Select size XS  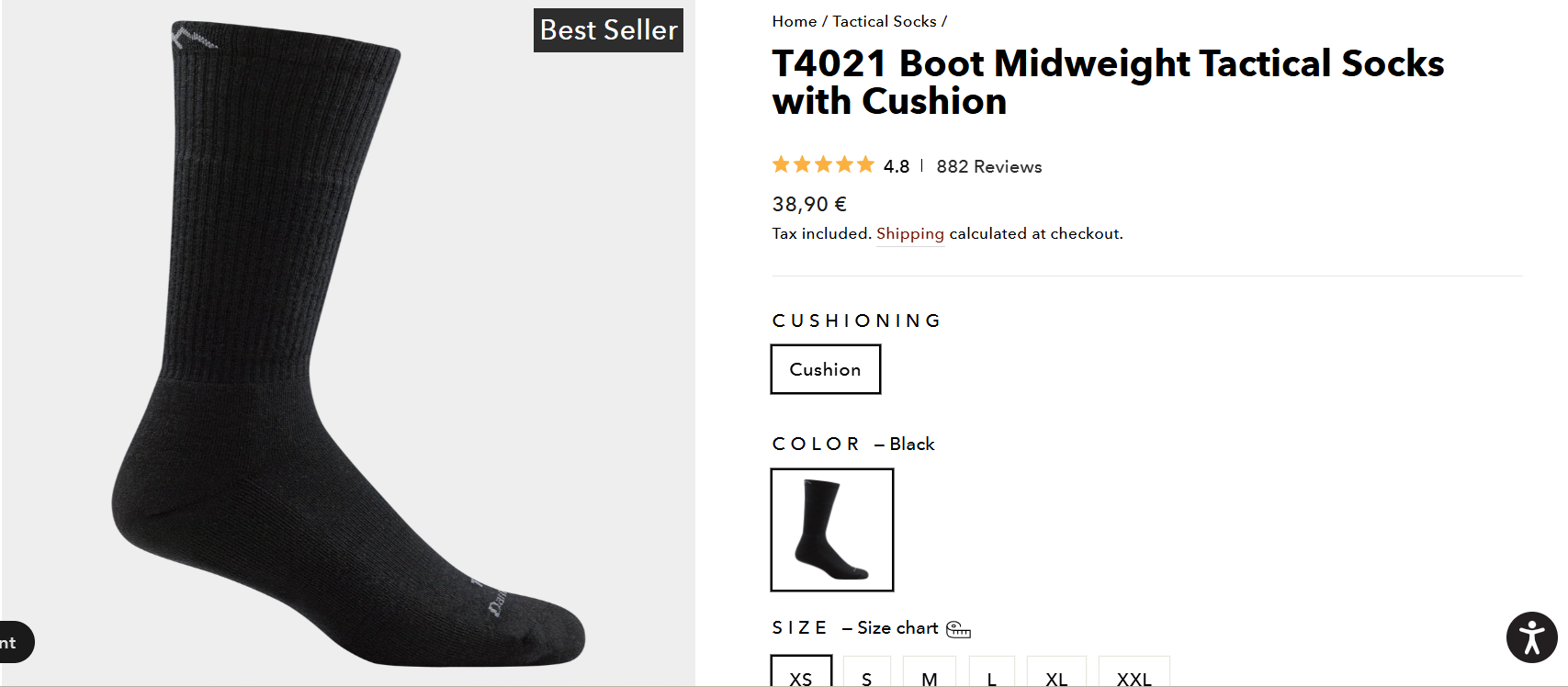click(801, 676)
